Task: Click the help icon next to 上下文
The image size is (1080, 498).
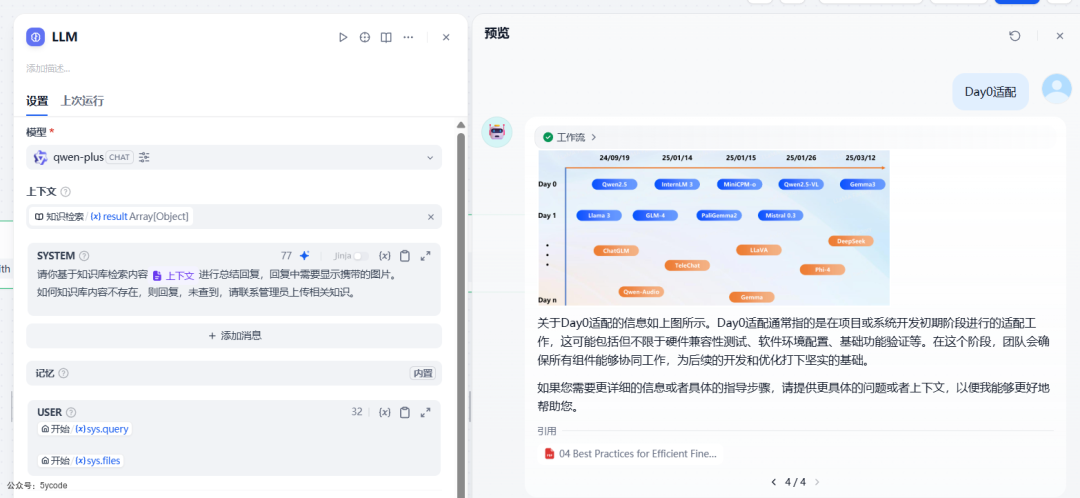Action: click(66, 192)
